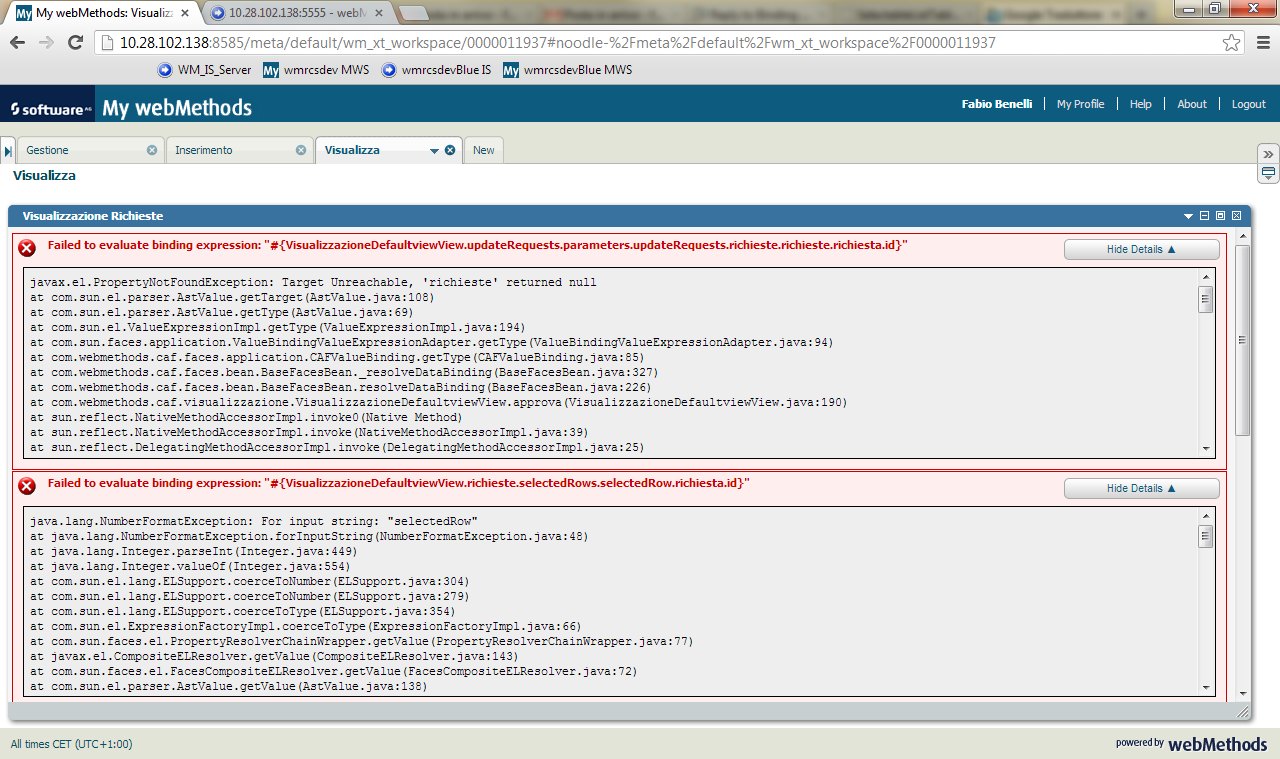
Task: Go forward in browser history
Action: point(46,42)
